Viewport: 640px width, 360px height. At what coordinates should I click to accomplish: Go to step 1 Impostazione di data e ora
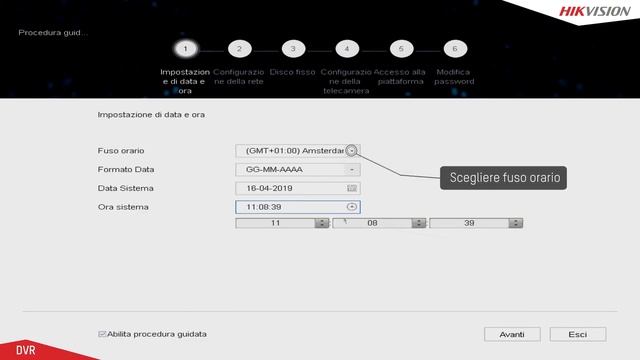click(x=185, y=49)
